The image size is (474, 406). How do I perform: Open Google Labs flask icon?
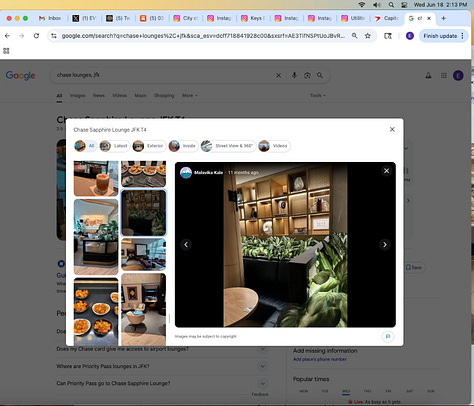(x=428, y=76)
